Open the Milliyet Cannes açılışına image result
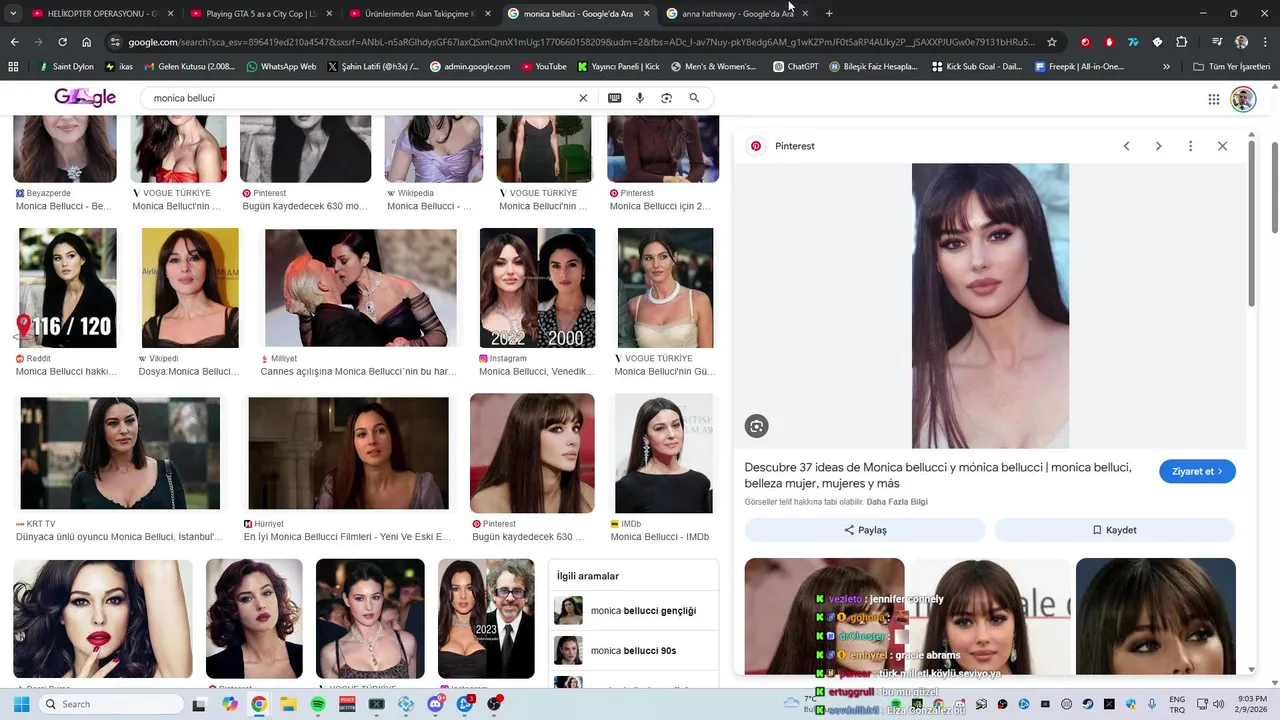 [x=360, y=288]
